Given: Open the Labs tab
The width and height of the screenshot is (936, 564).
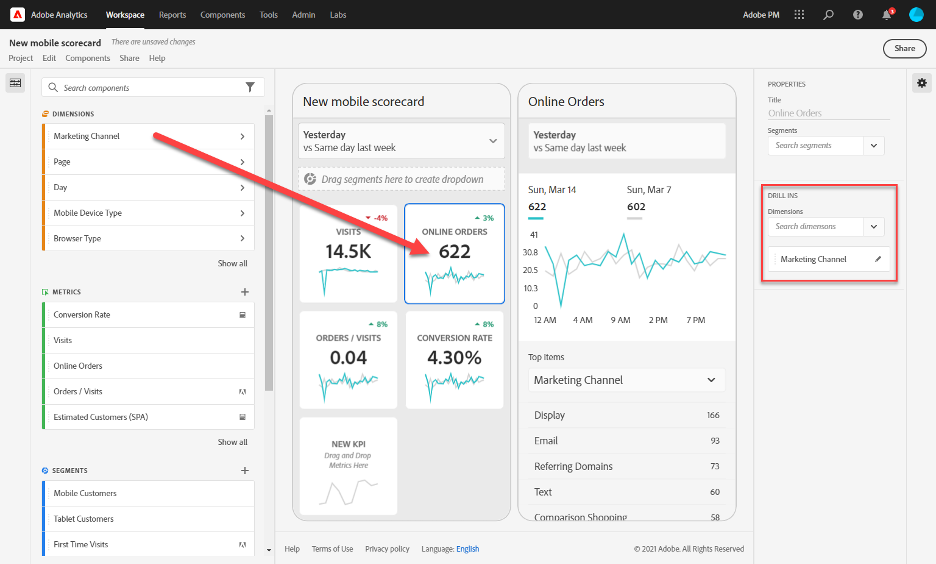Looking at the screenshot, I should [338, 15].
